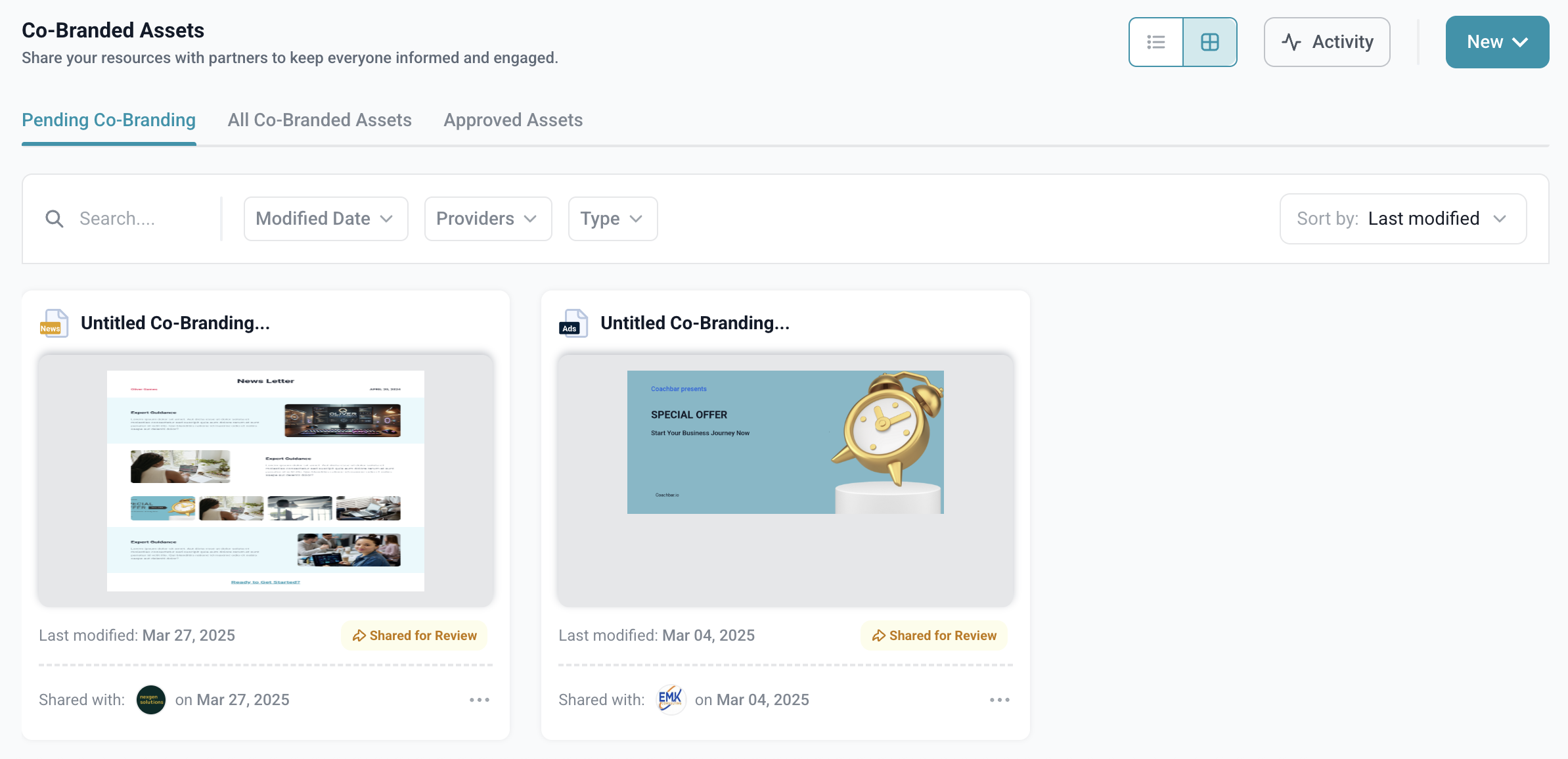Expand the Providers filter

tap(487, 219)
